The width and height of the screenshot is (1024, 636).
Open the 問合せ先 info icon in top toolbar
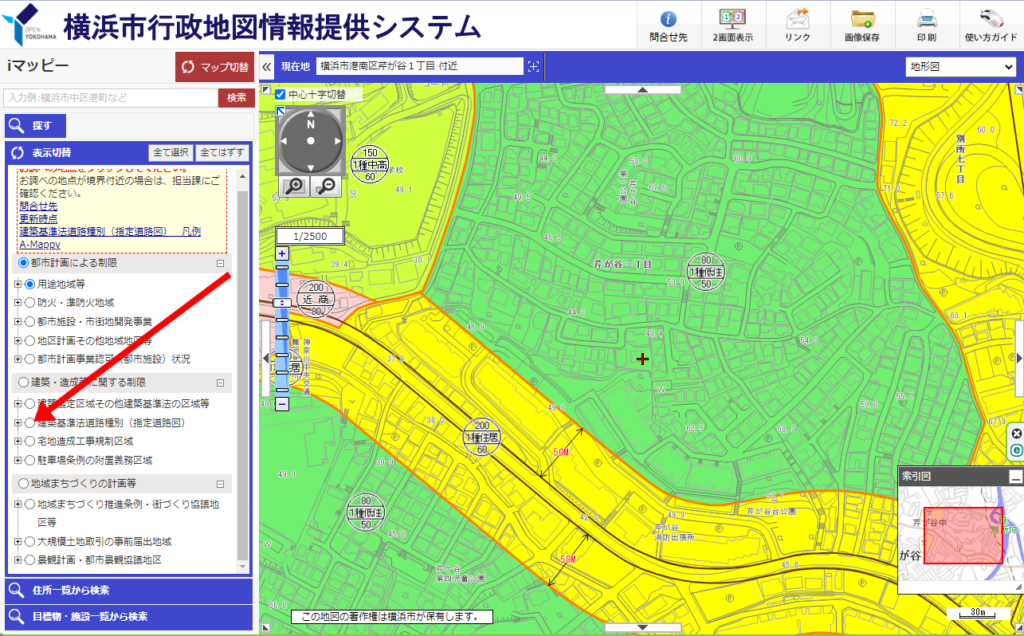[x=668, y=25]
